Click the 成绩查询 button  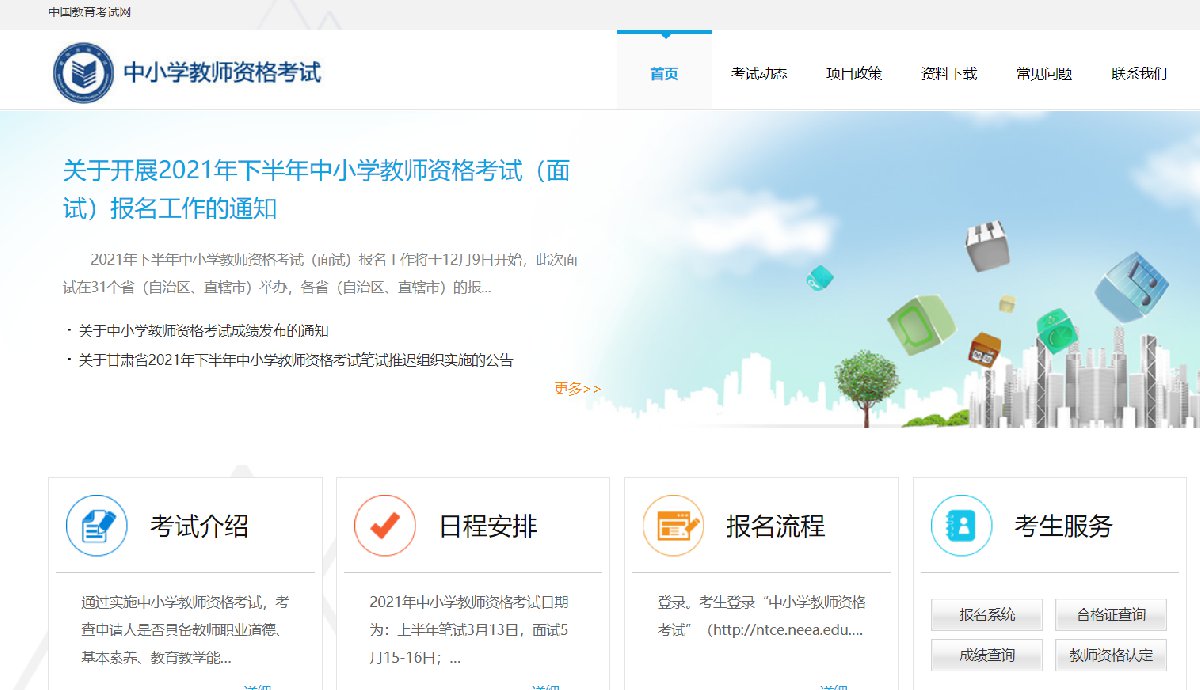pyautogui.click(x=987, y=655)
